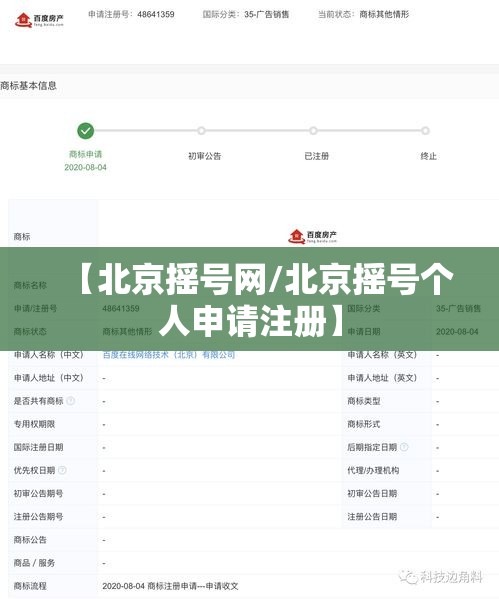
Task: Click the 注册公告日期 label
Action: tap(372, 516)
